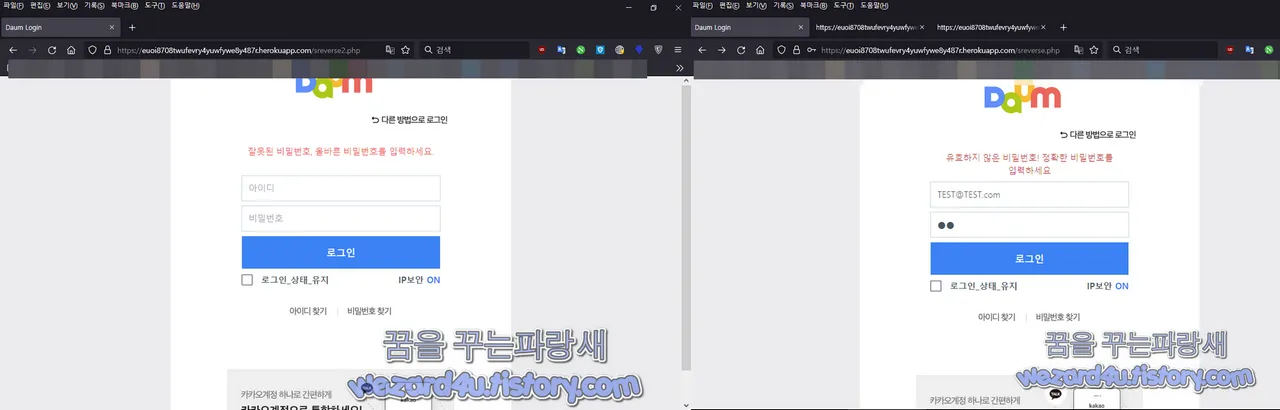This screenshot has height=410, width=1280.
Task: Click translate page icon in left address bar
Action: point(388,49)
